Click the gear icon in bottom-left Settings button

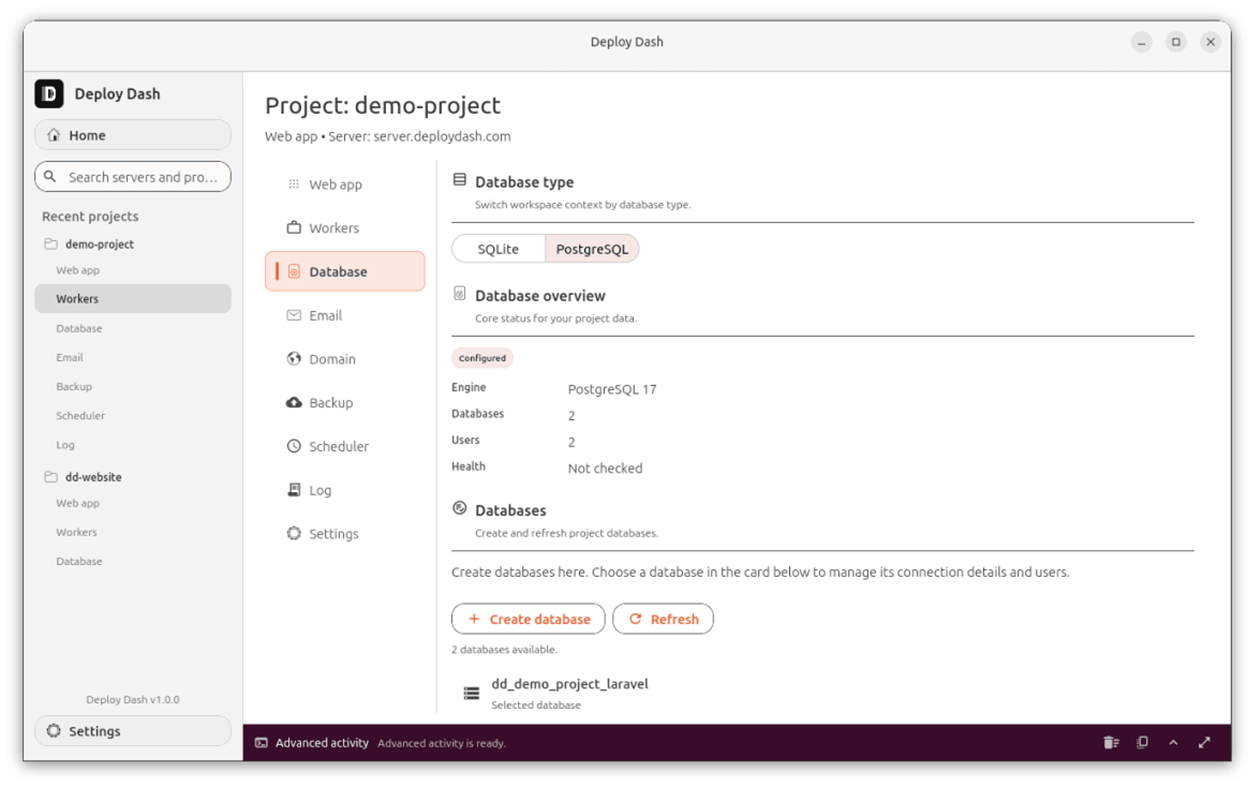pyautogui.click(x=53, y=731)
